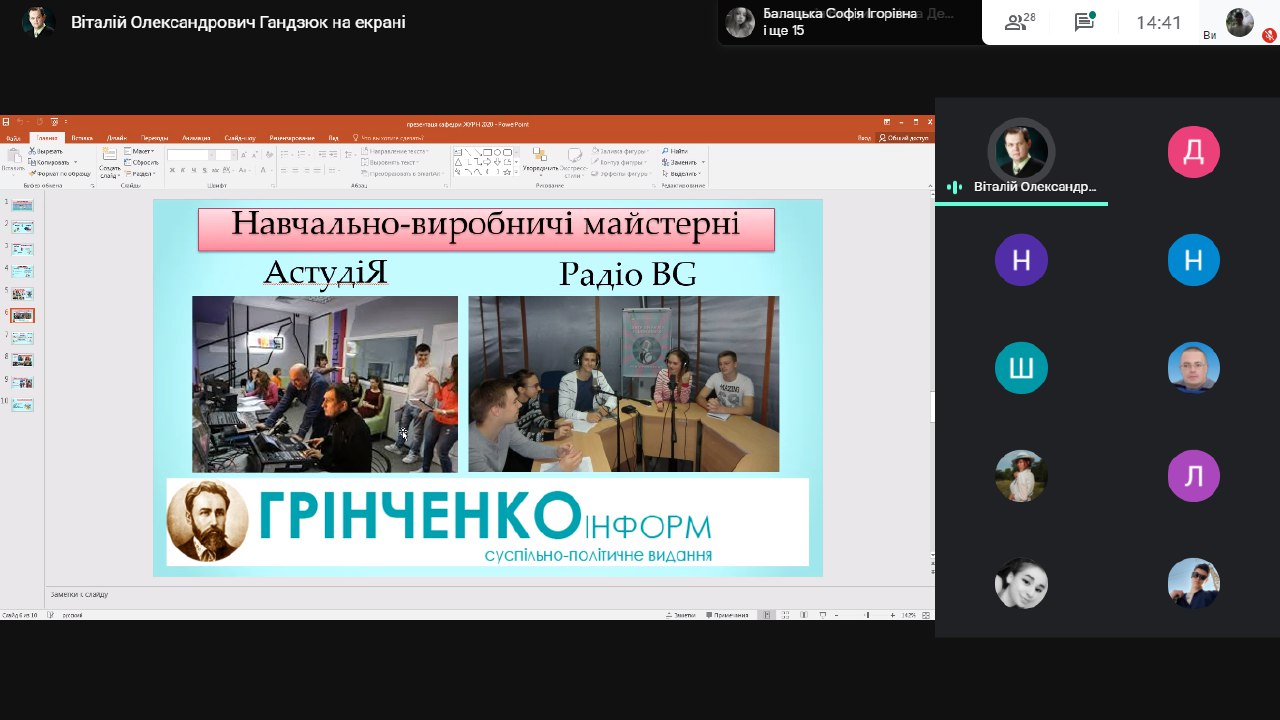Click Найти (Find) in the ribbon
Image resolution: width=1280 pixels, height=720 pixels.
point(674,151)
